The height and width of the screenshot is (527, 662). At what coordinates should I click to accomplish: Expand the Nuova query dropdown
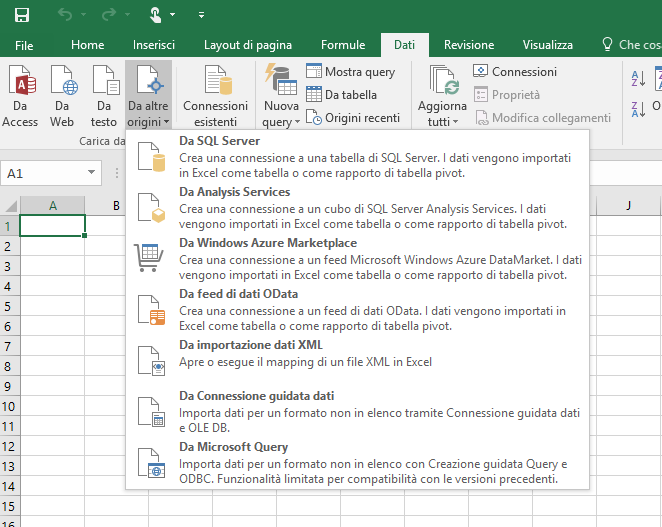click(x=281, y=114)
